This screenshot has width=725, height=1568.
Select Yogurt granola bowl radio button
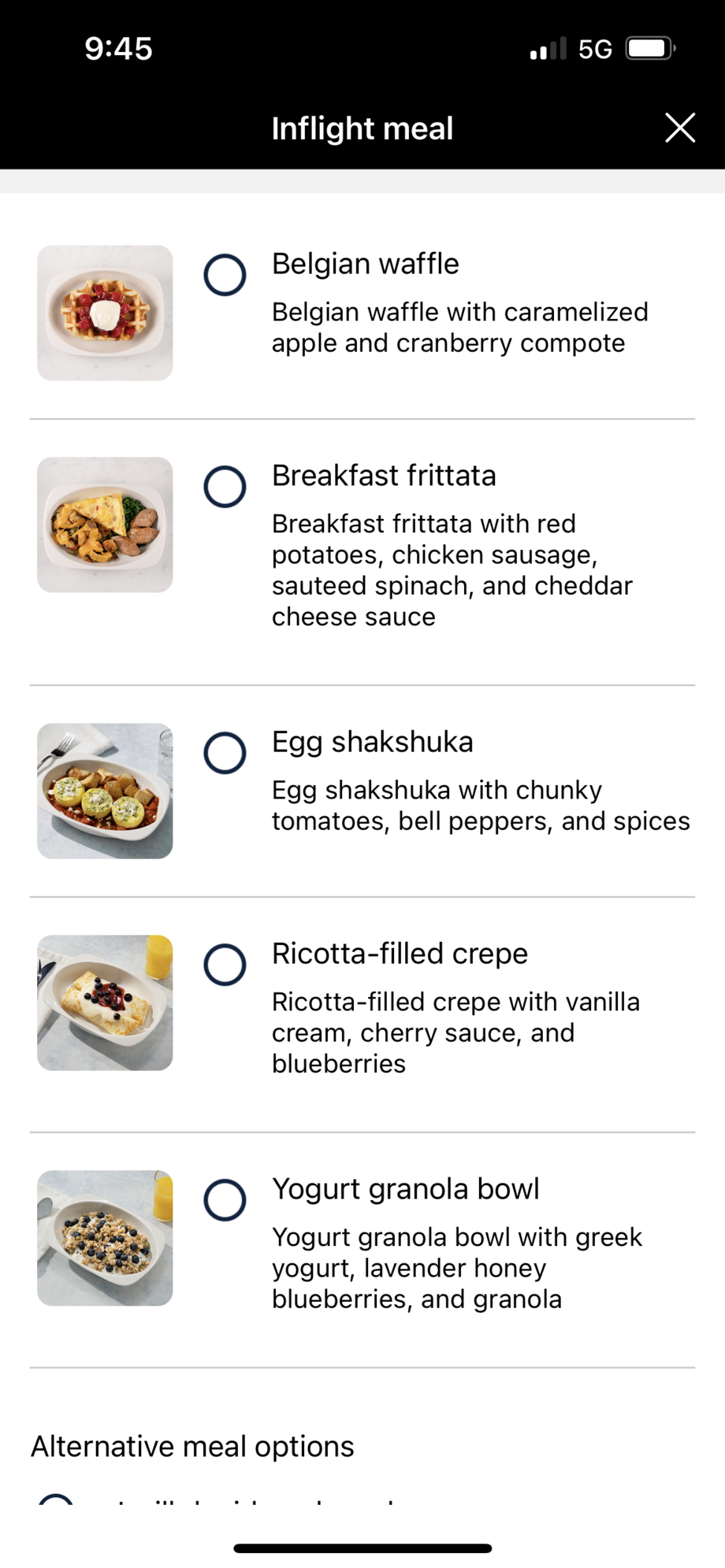(225, 1200)
